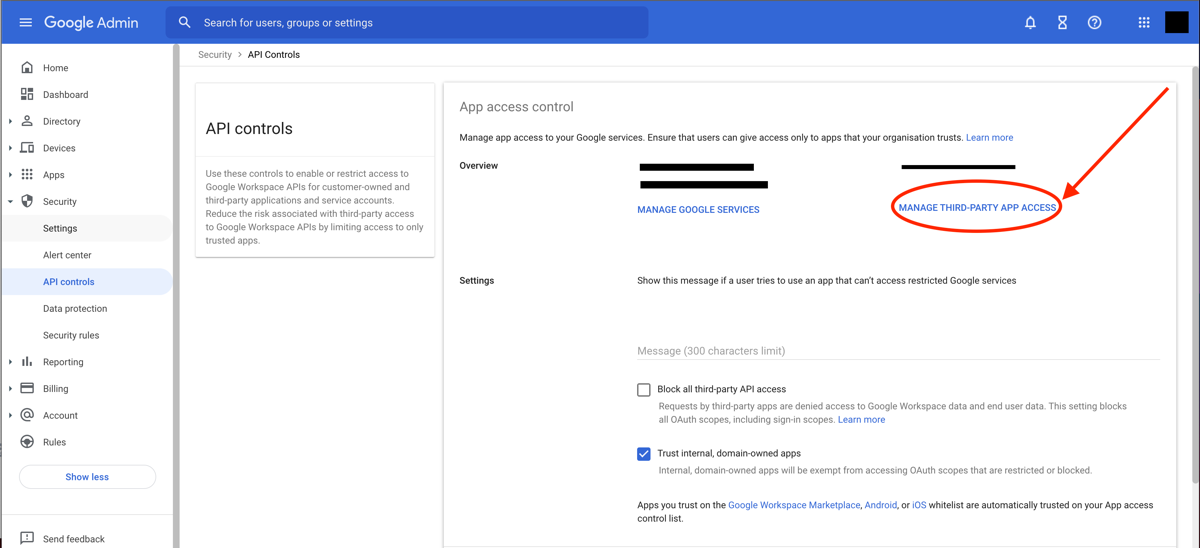This screenshot has height=548, width=1200.
Task: Open the hamburger main menu
Action: [x=25, y=22]
